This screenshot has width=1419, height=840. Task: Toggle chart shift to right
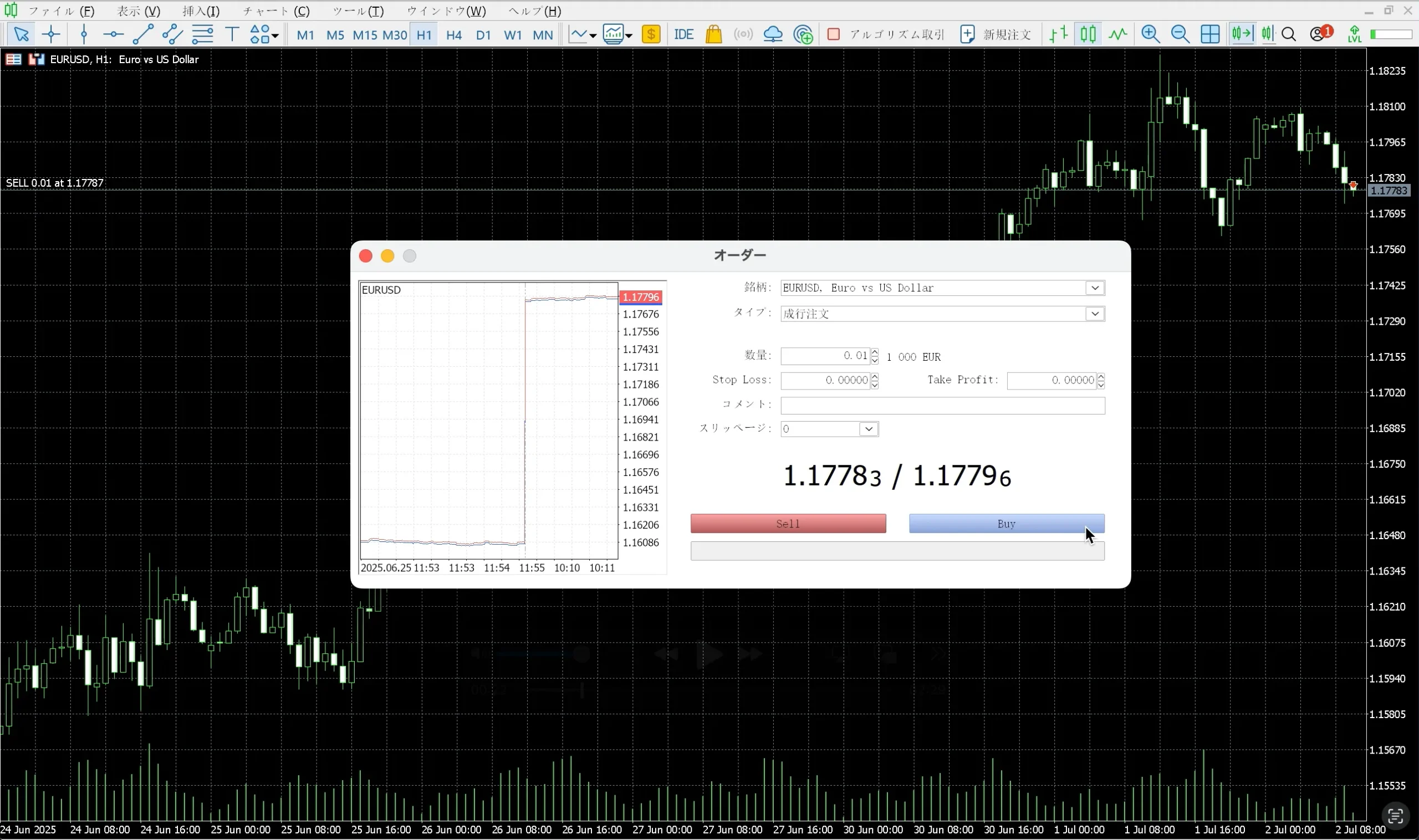click(1242, 34)
